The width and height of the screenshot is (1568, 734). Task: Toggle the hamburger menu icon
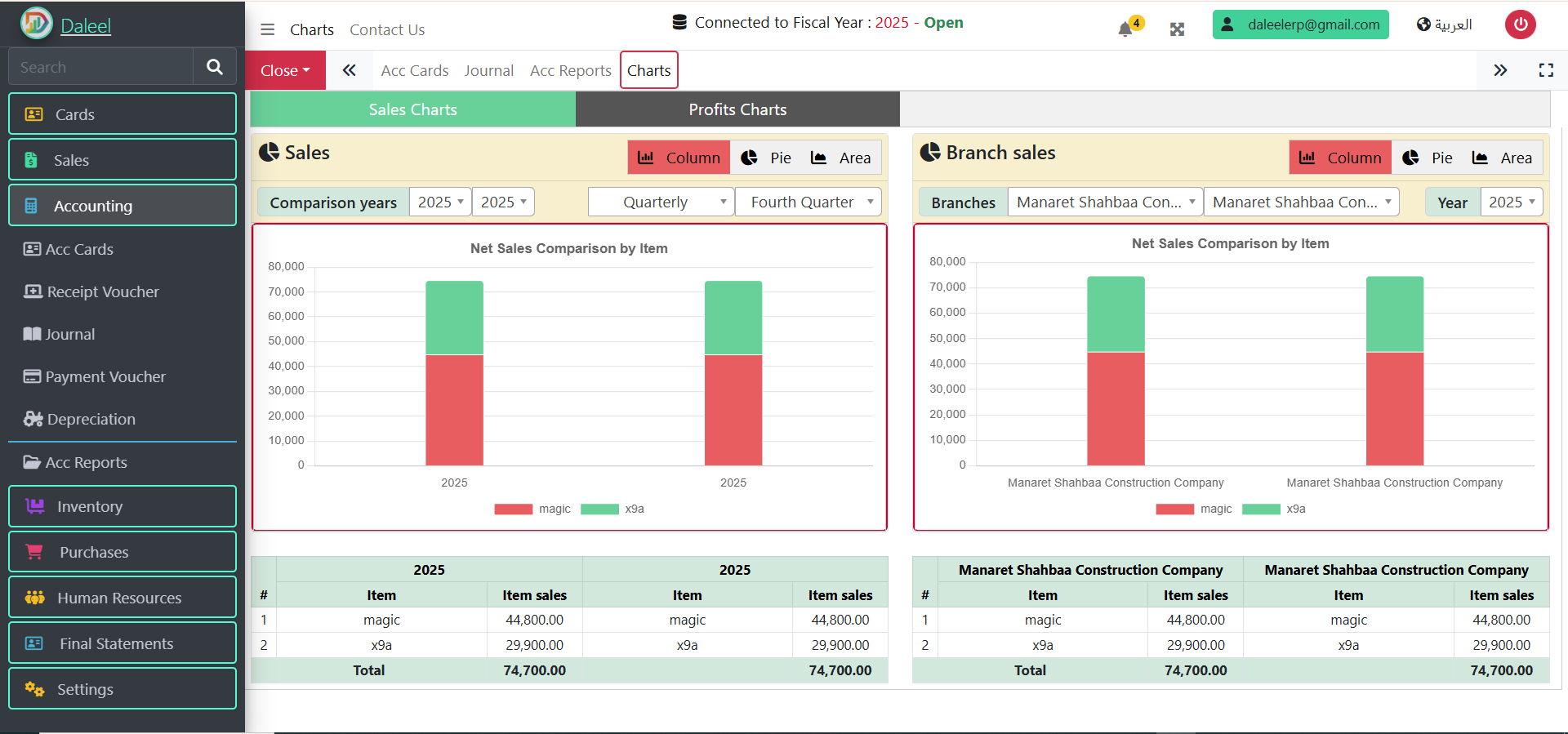click(x=267, y=29)
